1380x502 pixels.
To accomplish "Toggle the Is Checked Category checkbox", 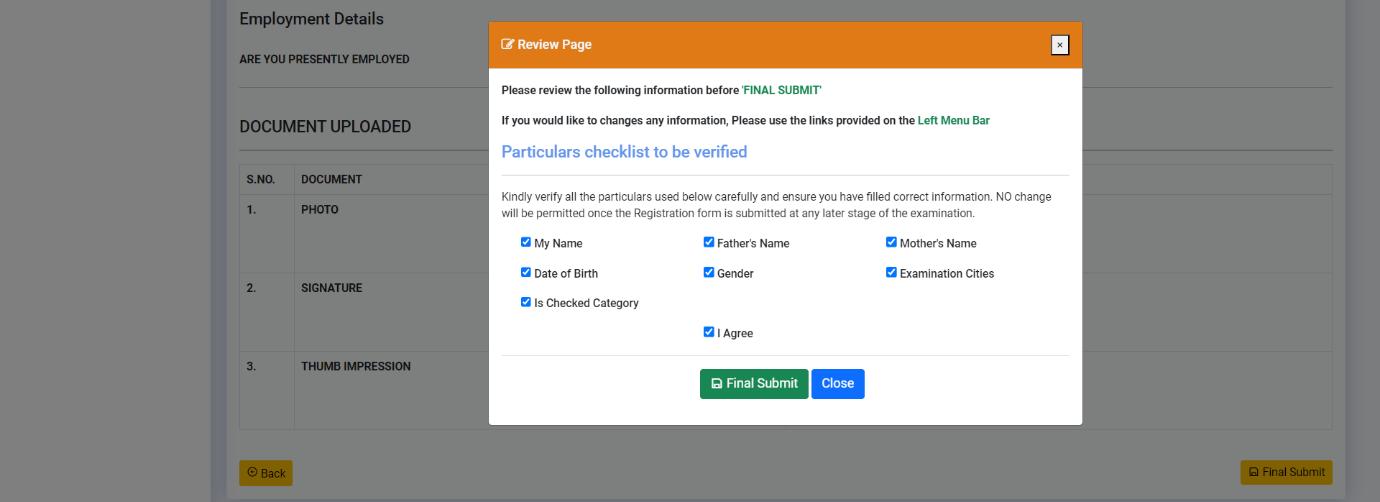I will coord(526,302).
